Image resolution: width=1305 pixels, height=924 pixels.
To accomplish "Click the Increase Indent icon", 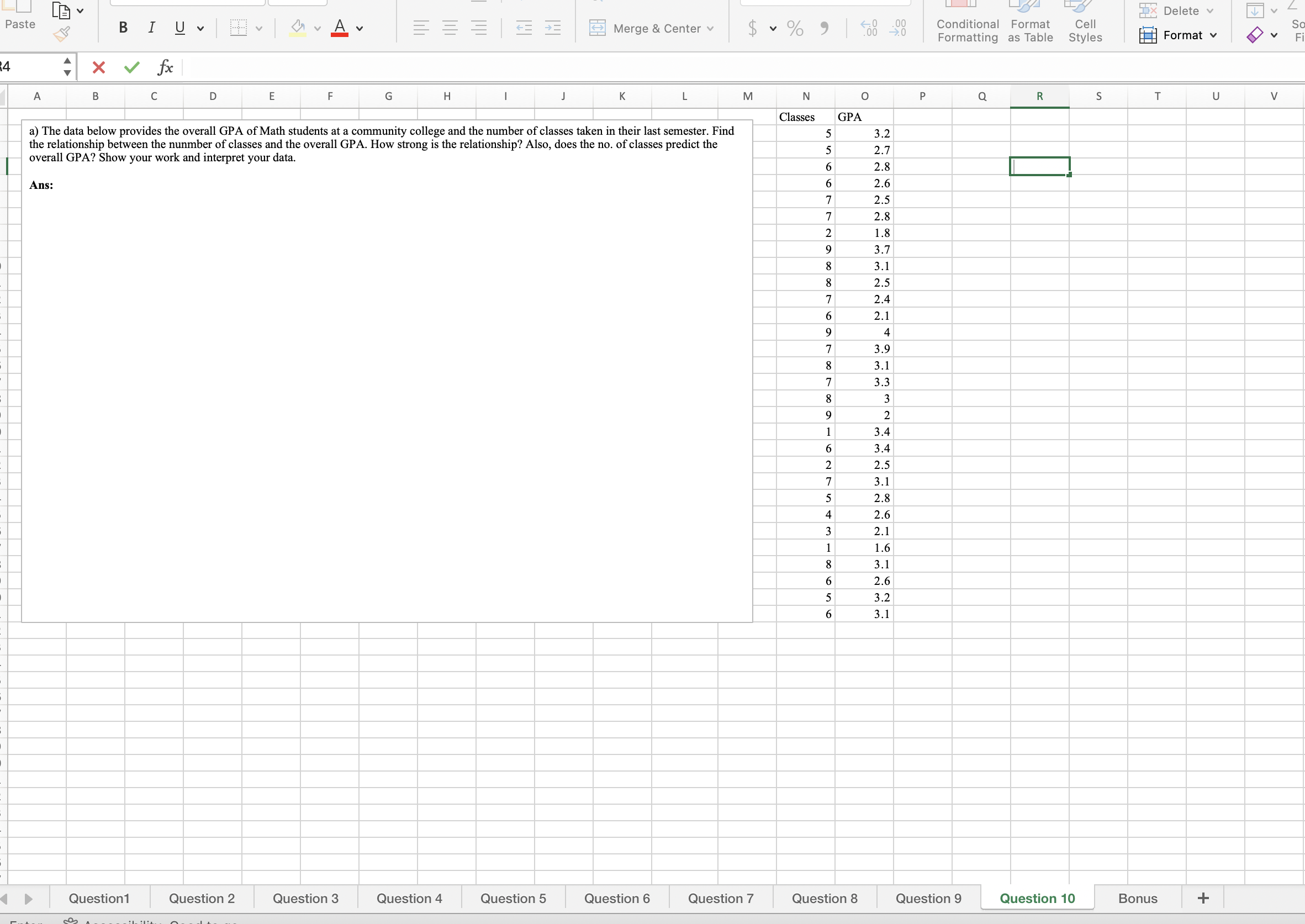I will coord(552,27).
